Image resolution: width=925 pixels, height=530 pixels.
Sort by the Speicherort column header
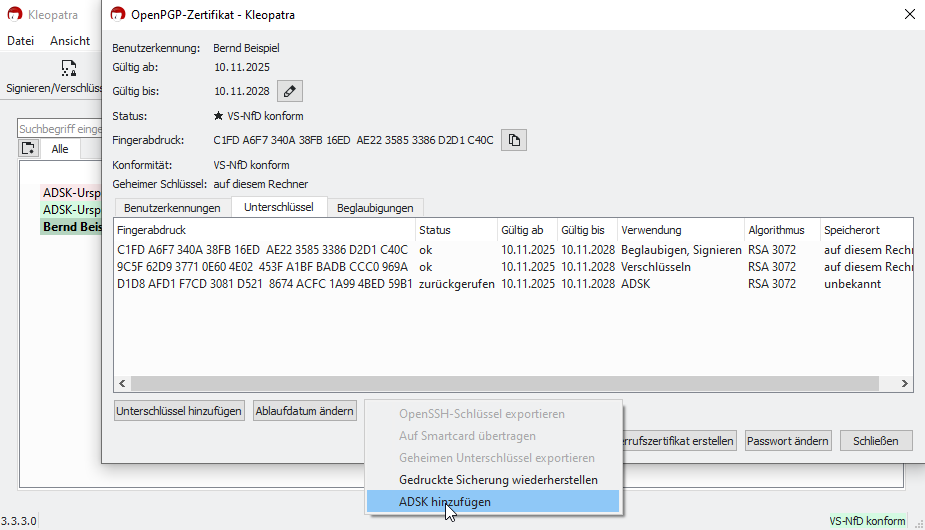tap(866, 230)
